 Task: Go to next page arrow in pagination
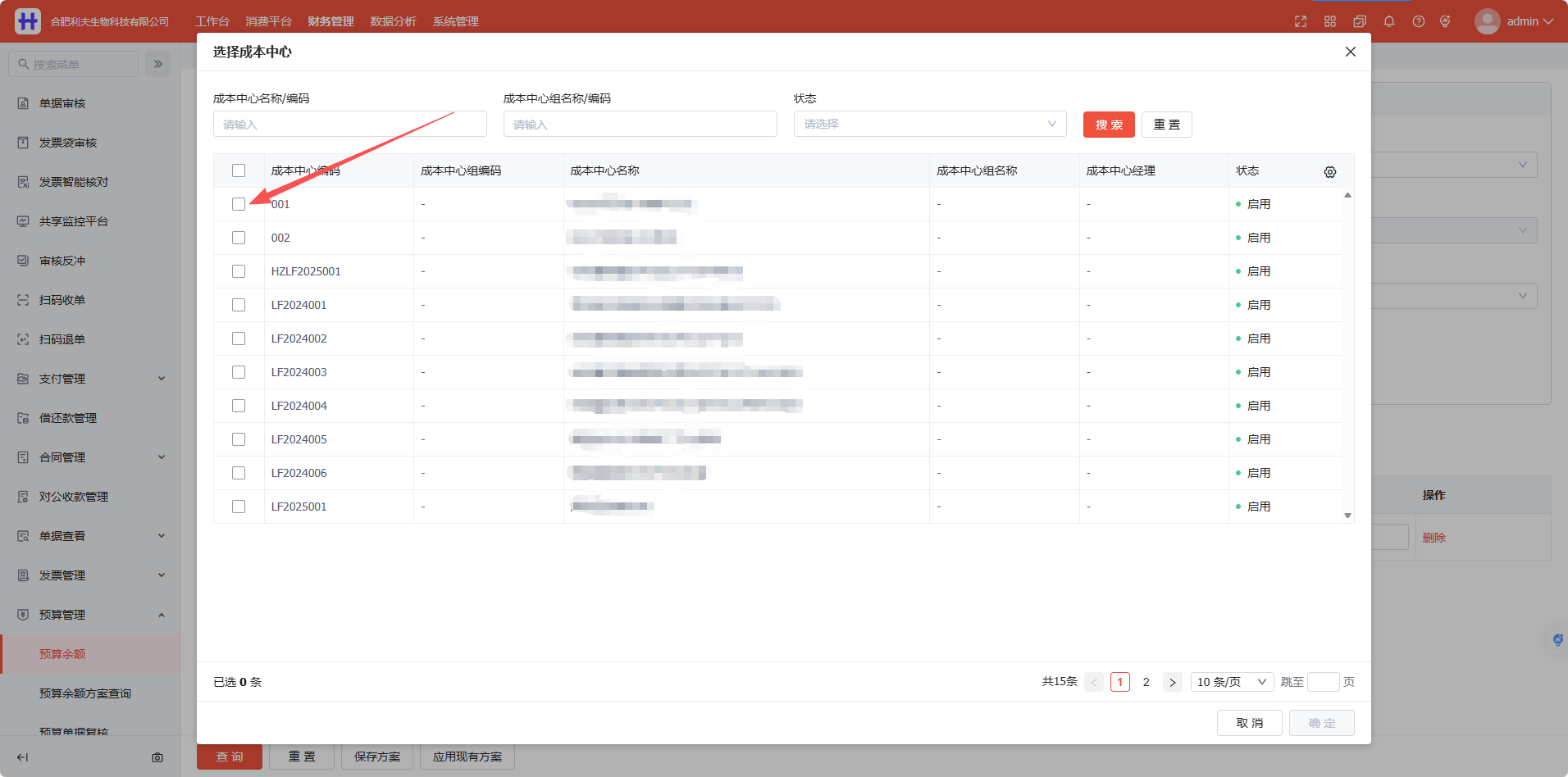[1173, 682]
